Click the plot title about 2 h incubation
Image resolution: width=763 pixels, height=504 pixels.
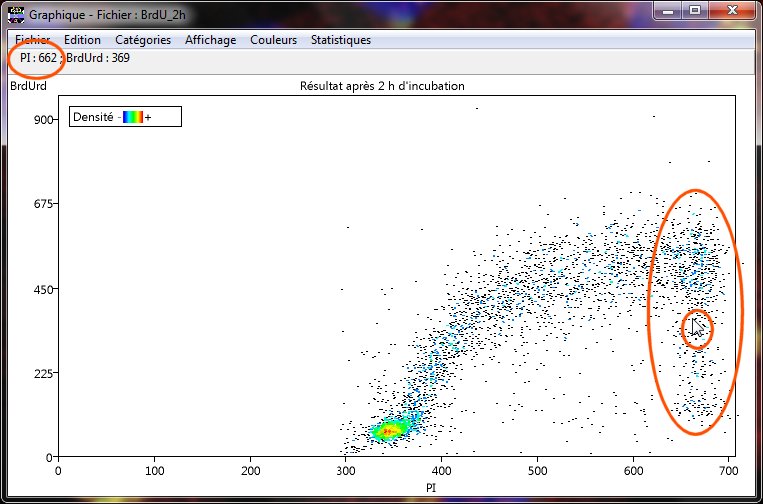click(x=382, y=86)
